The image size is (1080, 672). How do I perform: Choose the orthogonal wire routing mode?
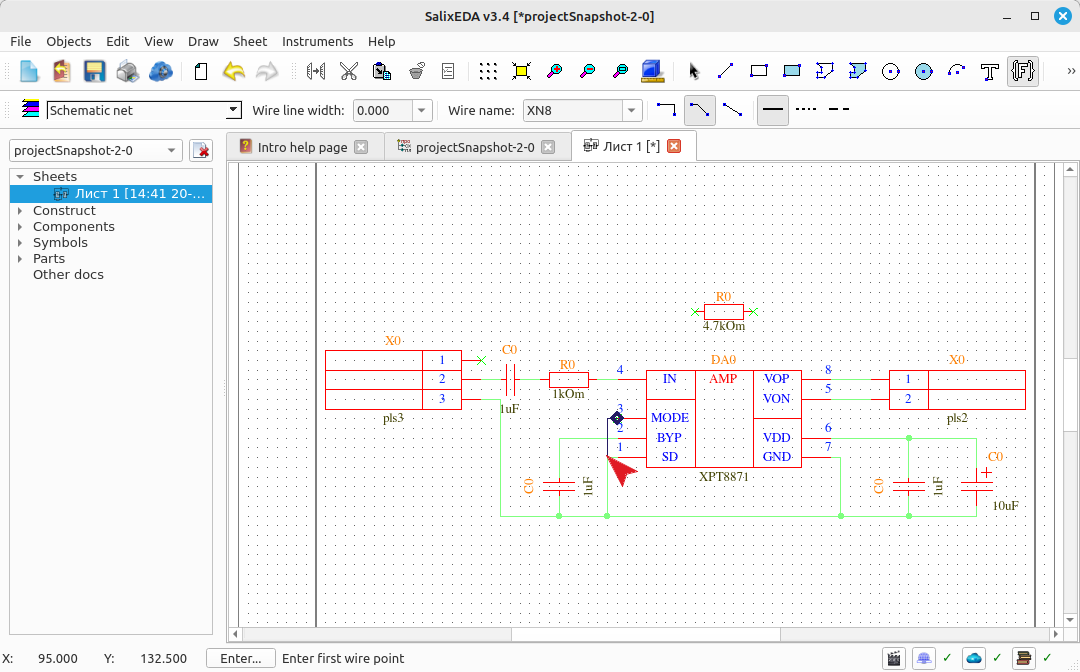point(666,109)
